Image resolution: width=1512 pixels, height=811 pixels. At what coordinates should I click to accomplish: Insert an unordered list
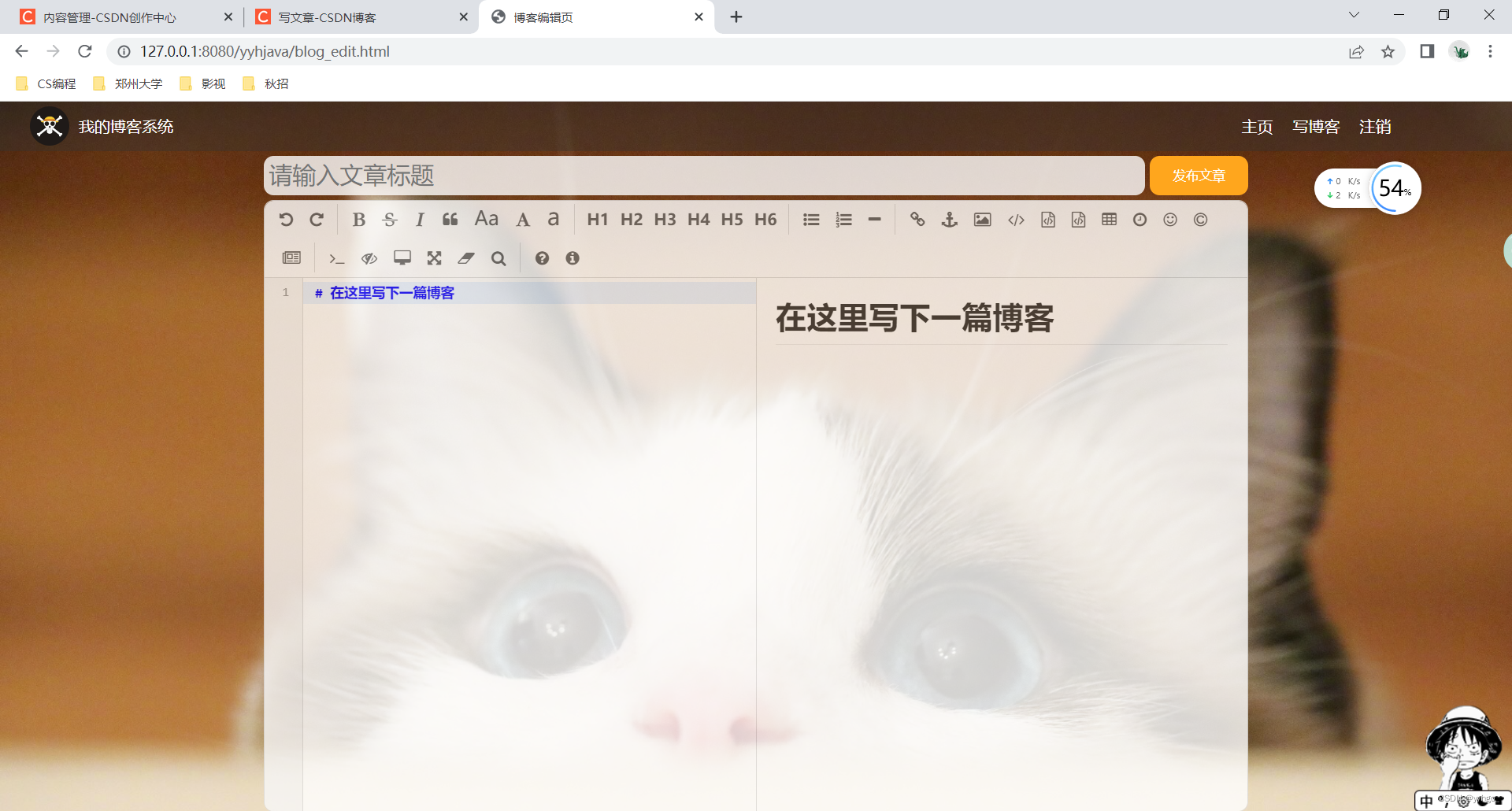tap(811, 220)
